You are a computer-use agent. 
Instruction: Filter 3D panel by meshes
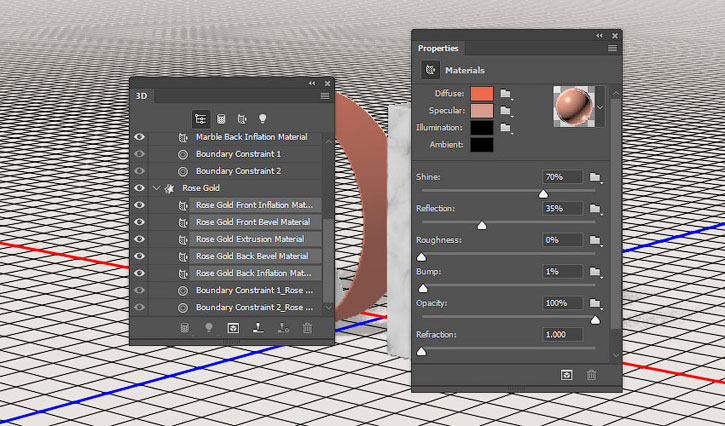(x=221, y=119)
